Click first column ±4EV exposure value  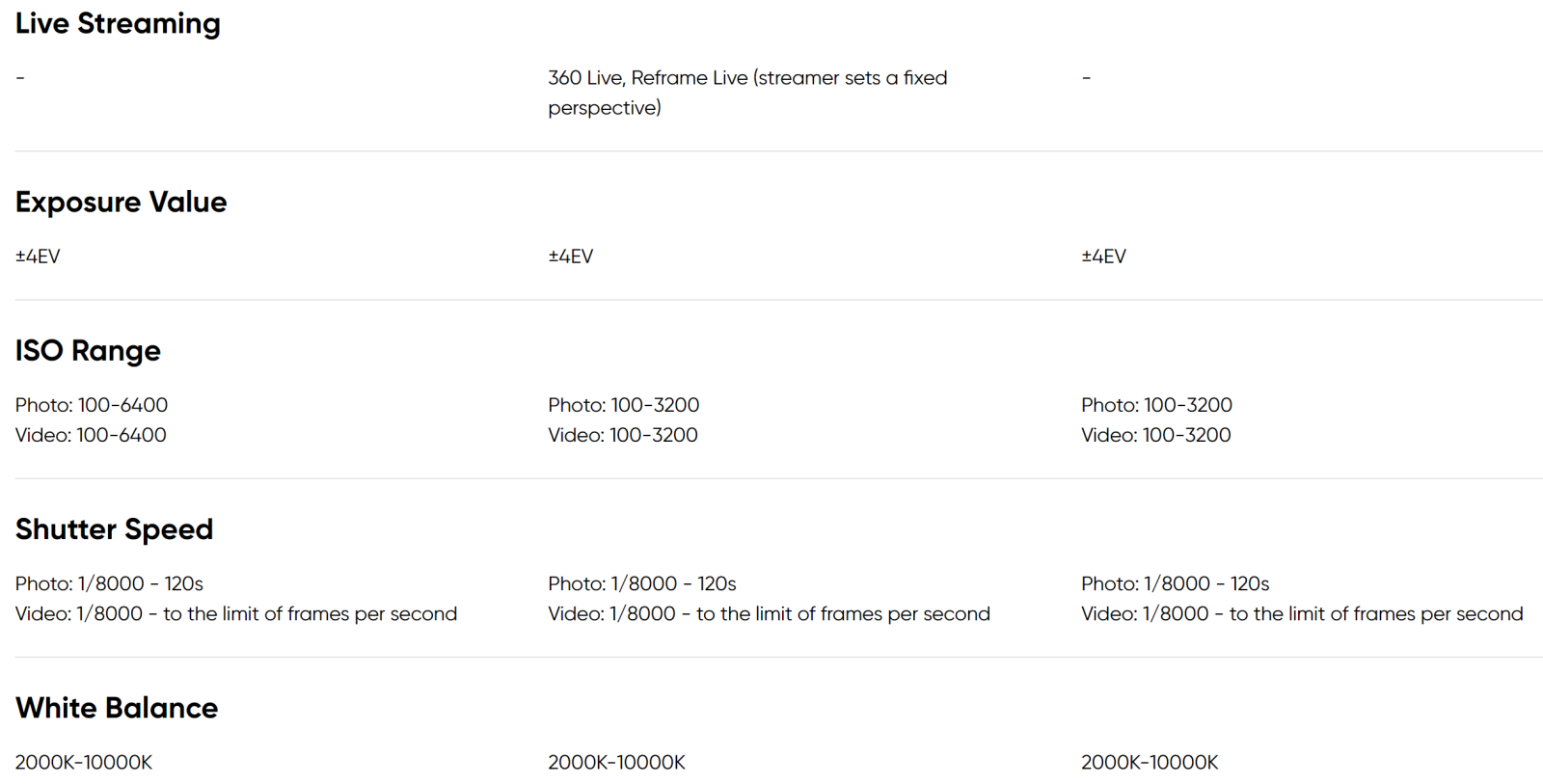click(38, 257)
